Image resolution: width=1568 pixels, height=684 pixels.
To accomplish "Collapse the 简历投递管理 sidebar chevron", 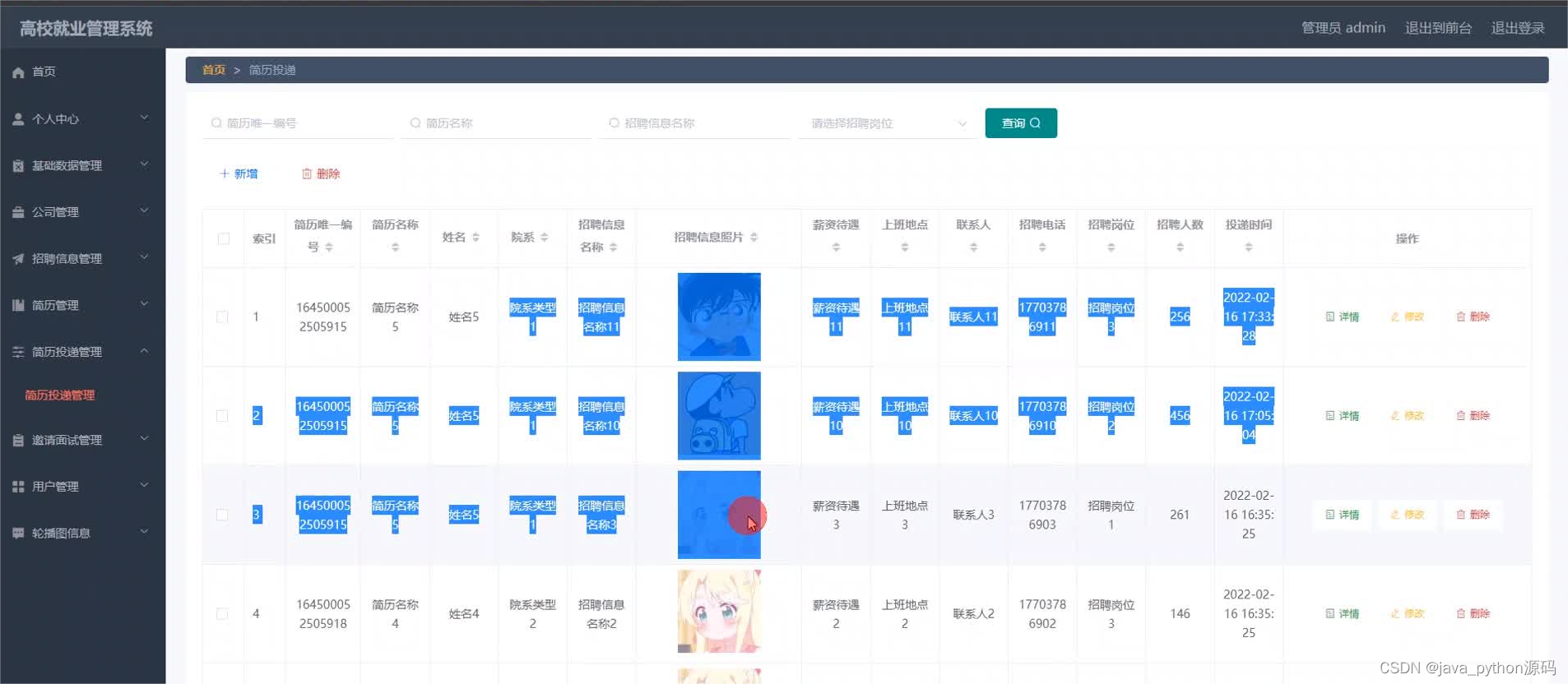I will click(x=144, y=351).
